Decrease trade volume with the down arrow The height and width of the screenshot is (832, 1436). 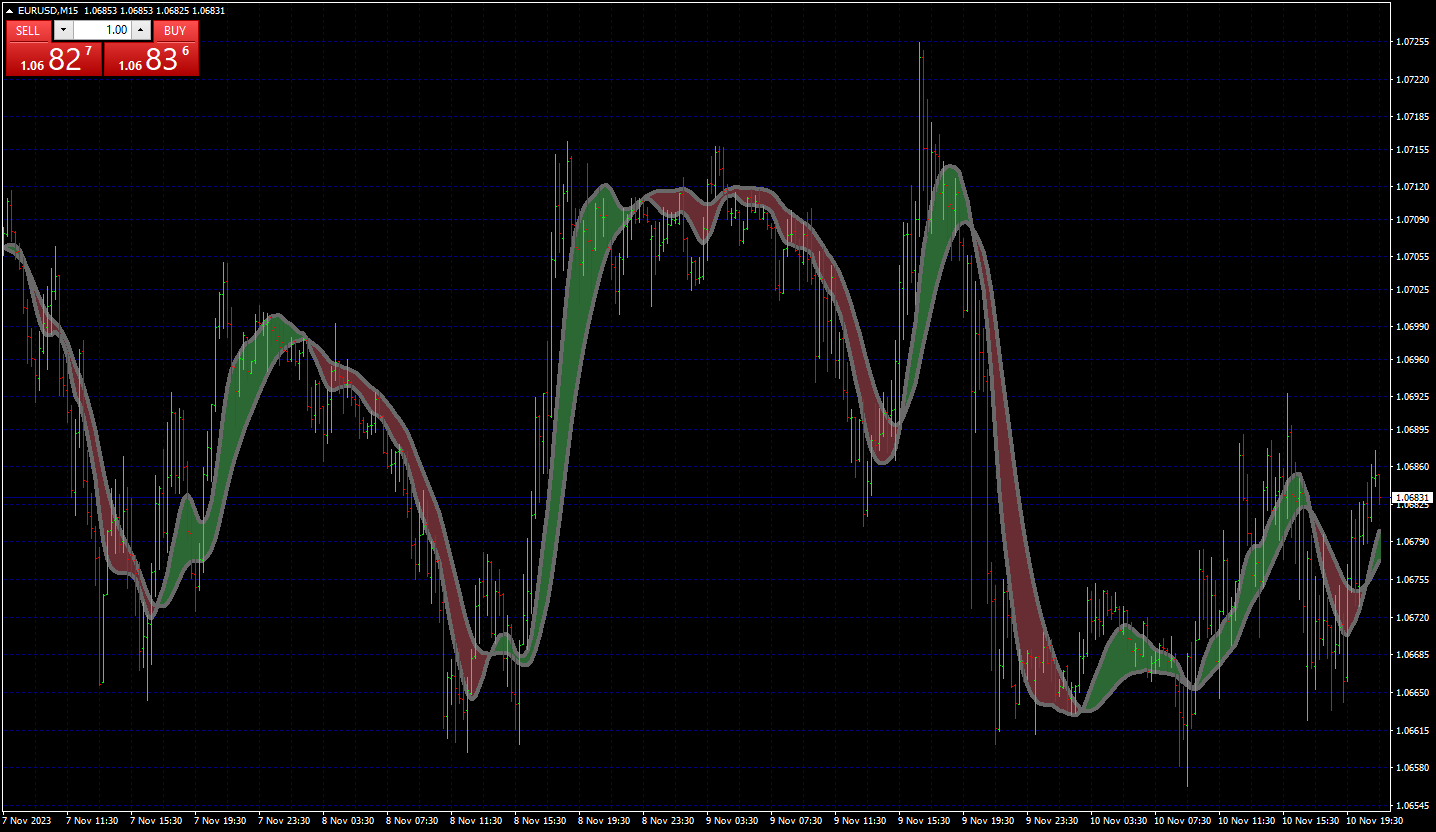(63, 30)
